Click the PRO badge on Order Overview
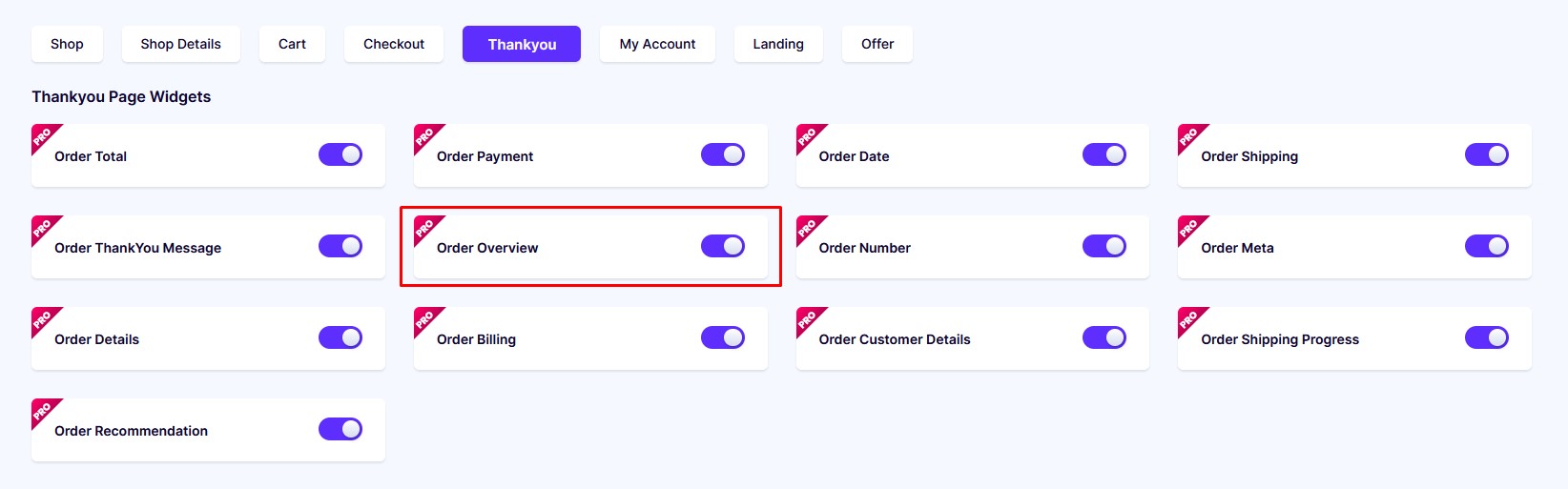 tap(426, 228)
